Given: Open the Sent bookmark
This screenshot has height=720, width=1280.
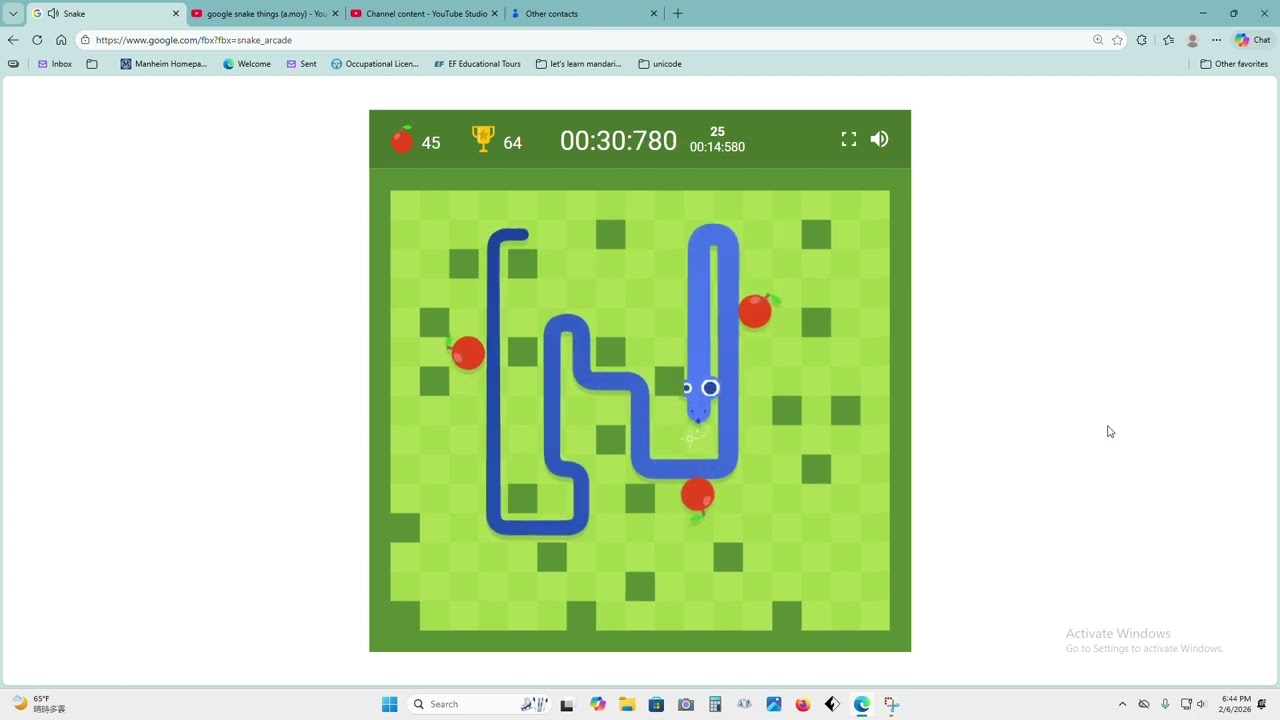Looking at the screenshot, I should point(301,64).
